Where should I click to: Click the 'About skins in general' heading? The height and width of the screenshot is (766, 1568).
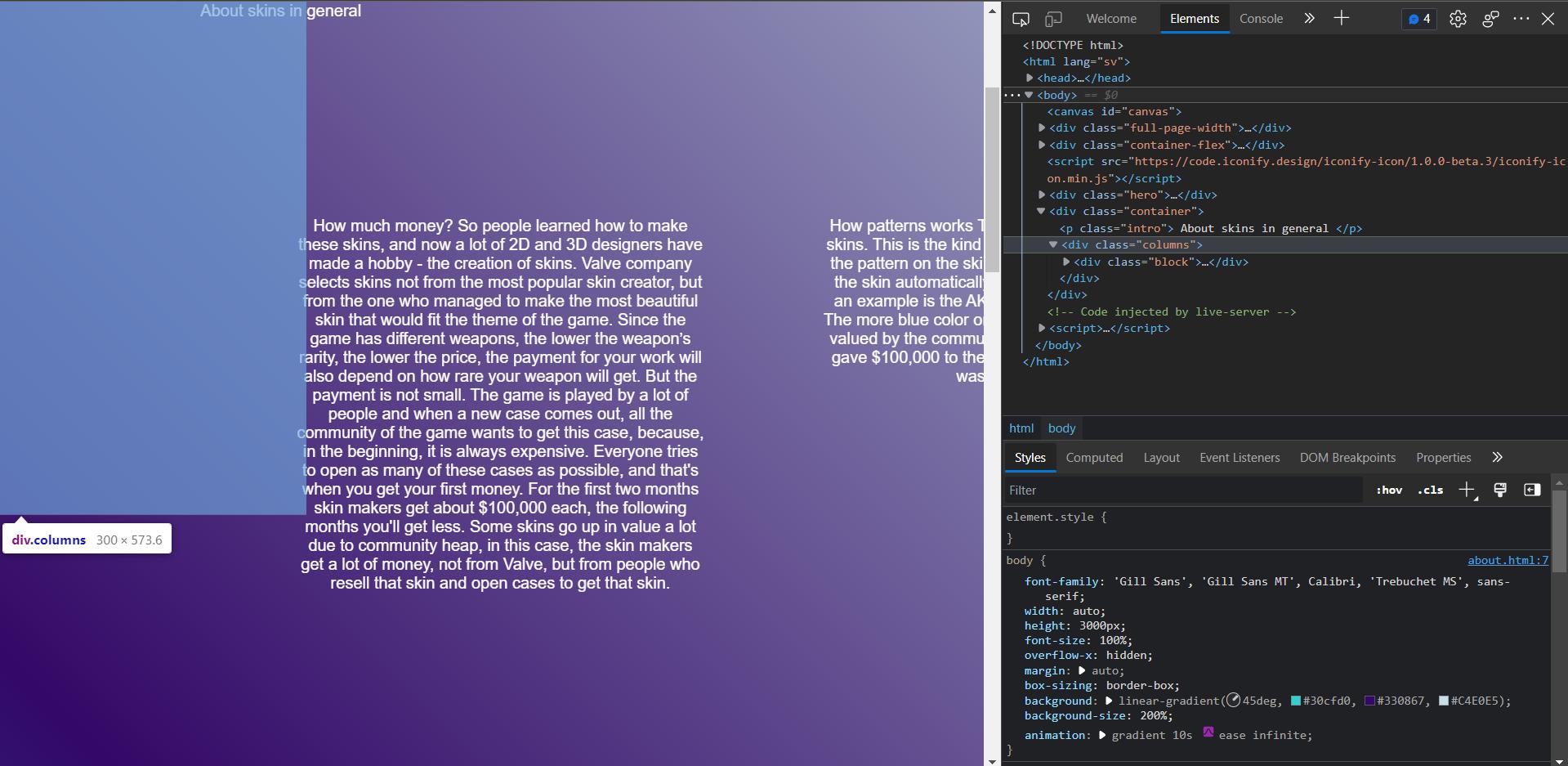(x=280, y=11)
